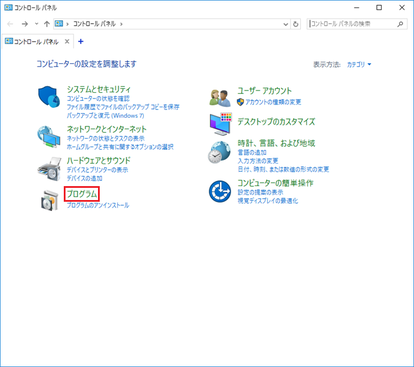Click the Desktop Customization monitor icon
Image resolution: width=414 pixels, height=367 pixels.
[x=220, y=124]
